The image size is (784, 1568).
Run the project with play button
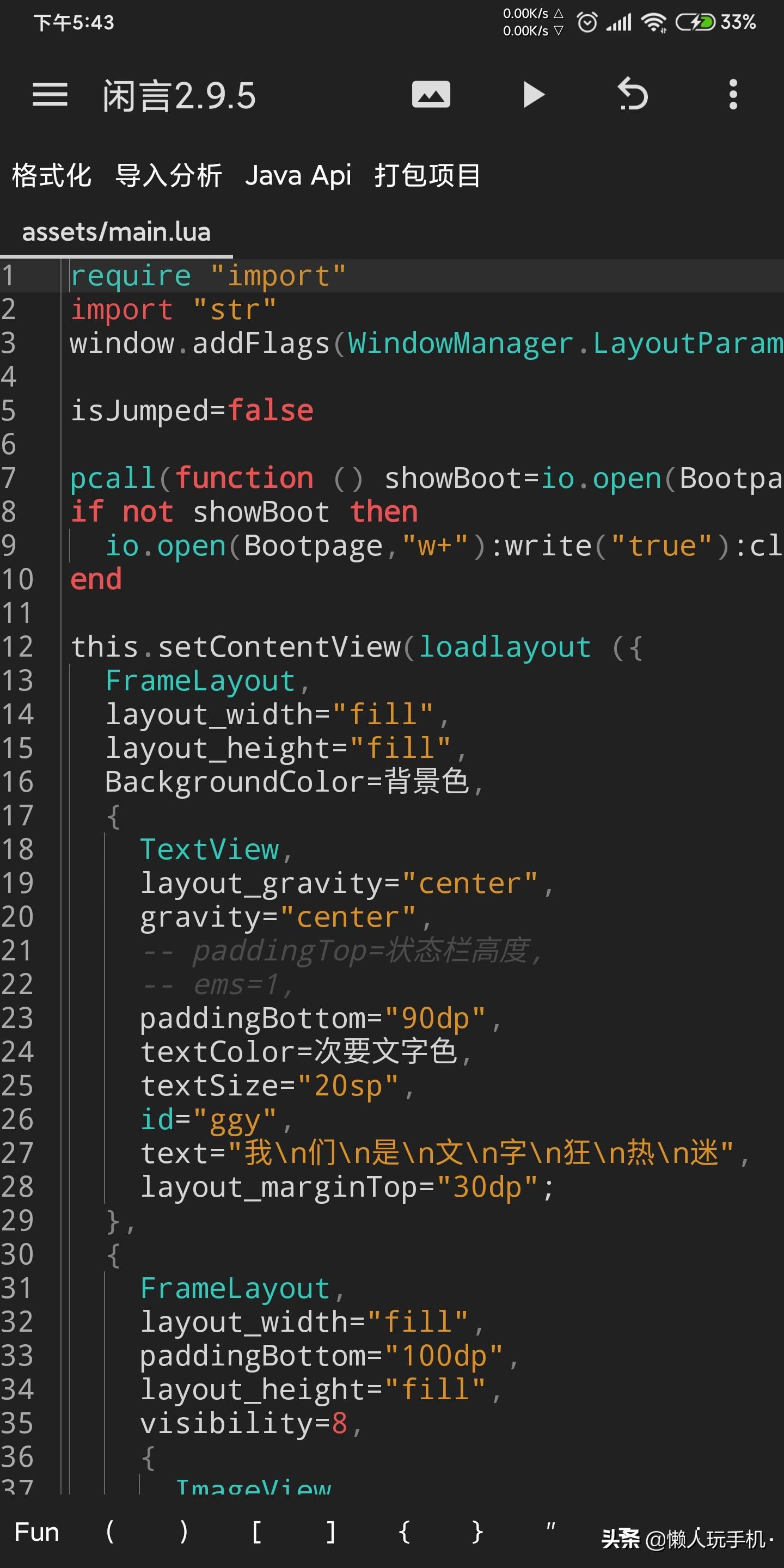tap(534, 95)
